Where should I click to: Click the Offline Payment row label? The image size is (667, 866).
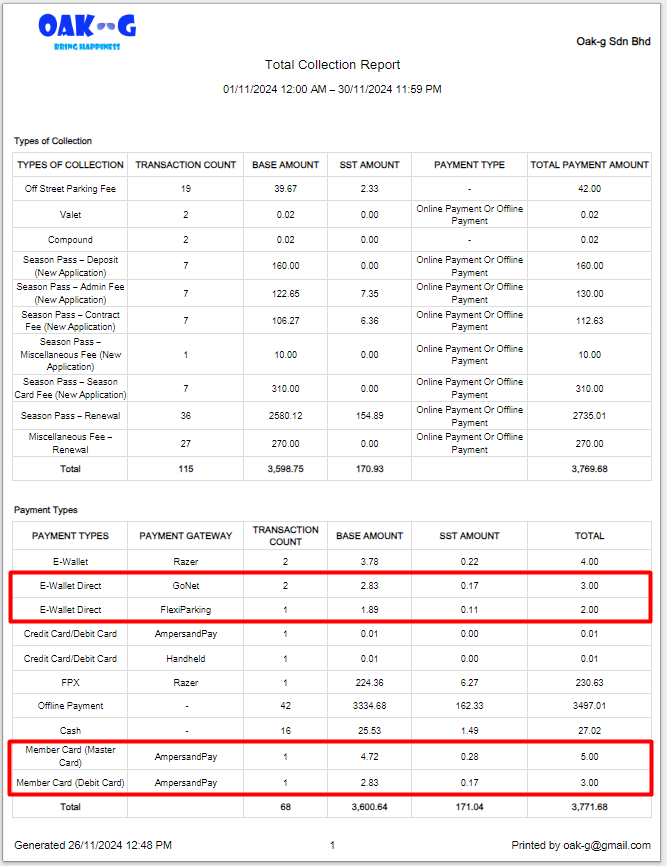point(70,707)
